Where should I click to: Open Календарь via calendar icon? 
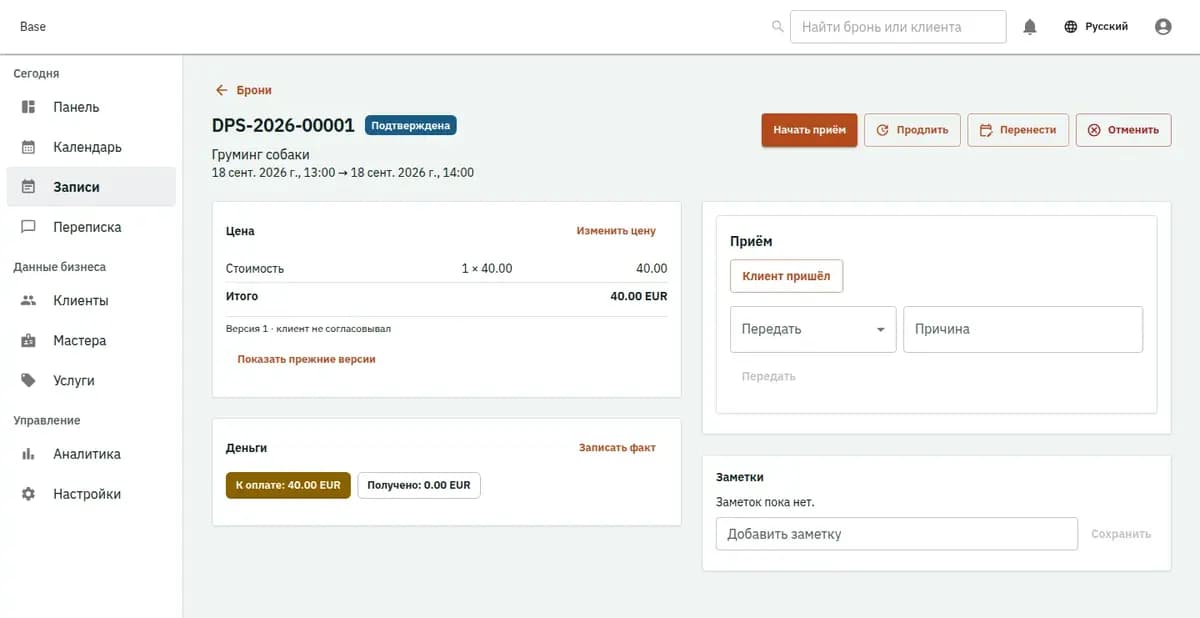(29, 147)
